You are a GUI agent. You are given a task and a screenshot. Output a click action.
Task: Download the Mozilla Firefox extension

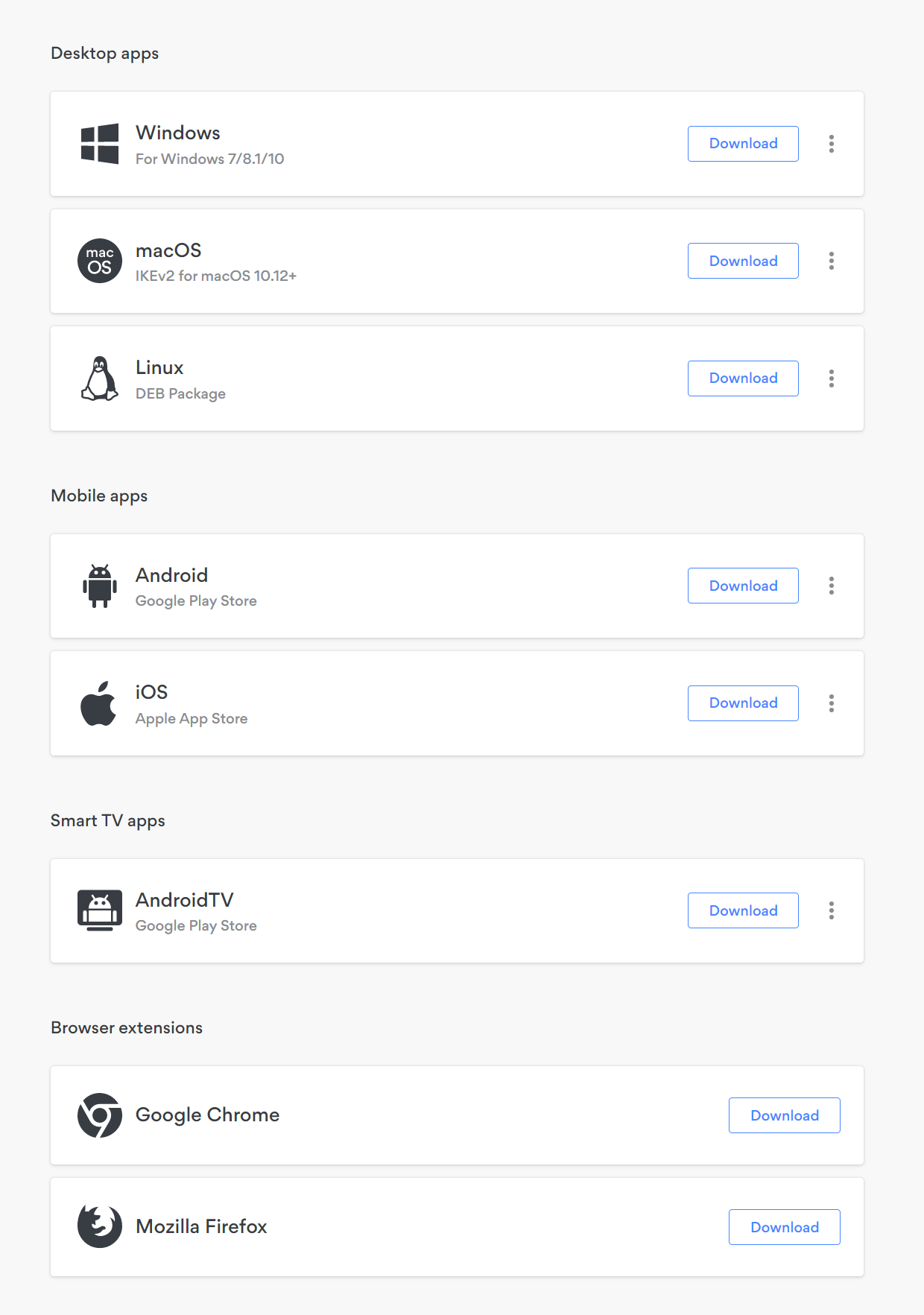tap(784, 1227)
